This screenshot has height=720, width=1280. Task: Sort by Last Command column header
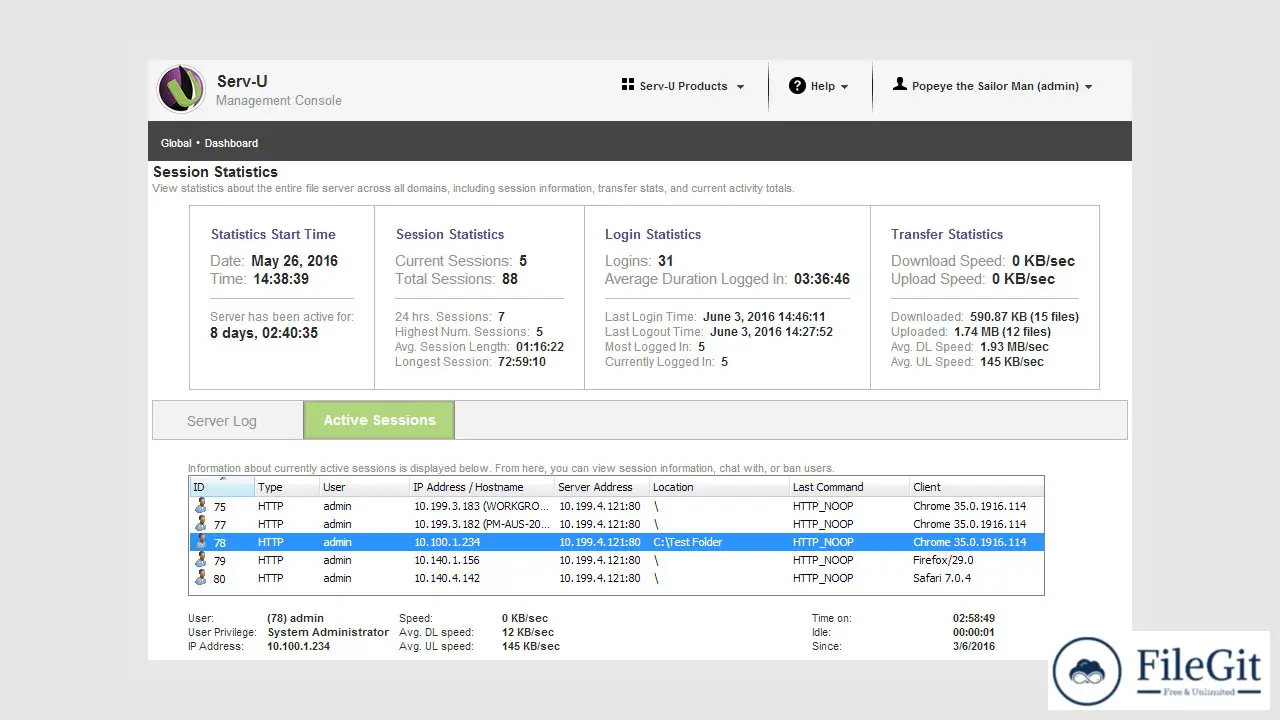[x=848, y=487]
